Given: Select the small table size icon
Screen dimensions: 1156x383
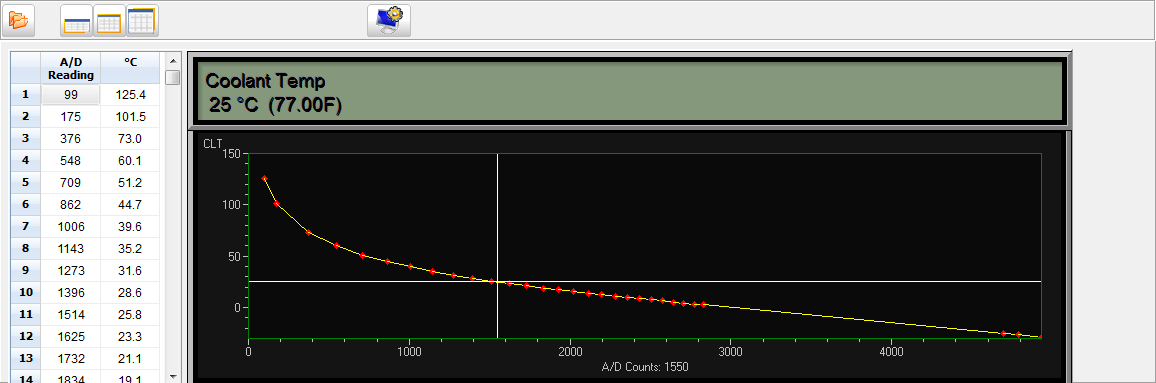Looking at the screenshot, I should coord(77,22).
